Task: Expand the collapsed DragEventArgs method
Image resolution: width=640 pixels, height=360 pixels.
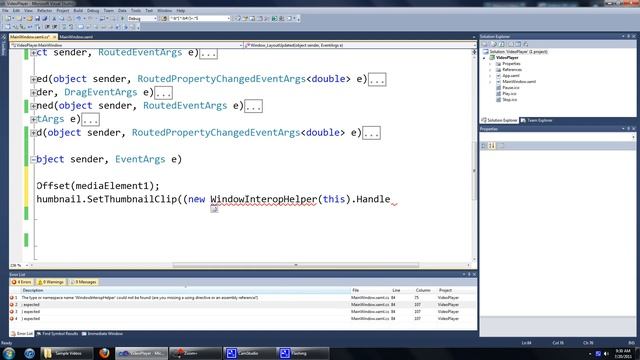Action: 33,93
